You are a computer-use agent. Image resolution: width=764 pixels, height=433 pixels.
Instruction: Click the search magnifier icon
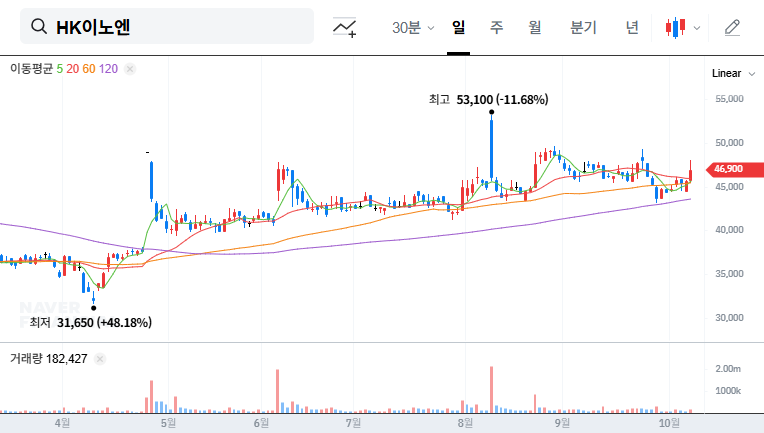click(x=39, y=26)
